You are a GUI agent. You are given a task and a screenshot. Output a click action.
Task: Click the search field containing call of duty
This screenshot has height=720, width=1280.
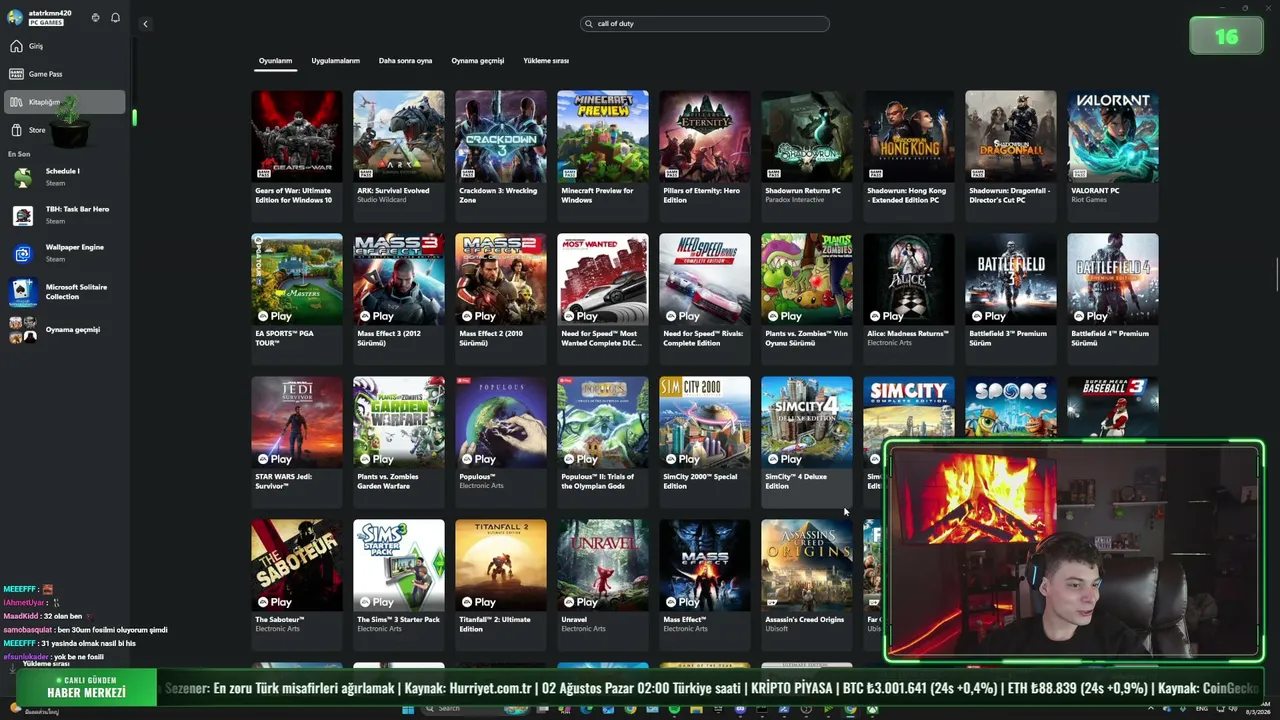[705, 24]
